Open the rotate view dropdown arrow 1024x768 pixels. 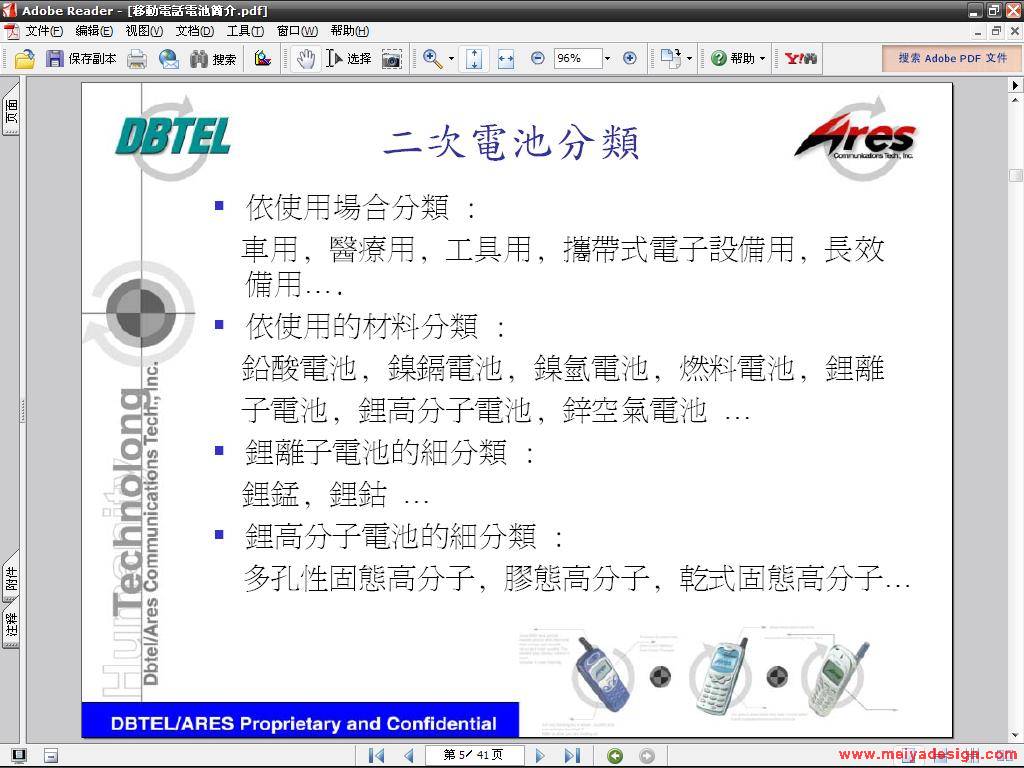689,59
